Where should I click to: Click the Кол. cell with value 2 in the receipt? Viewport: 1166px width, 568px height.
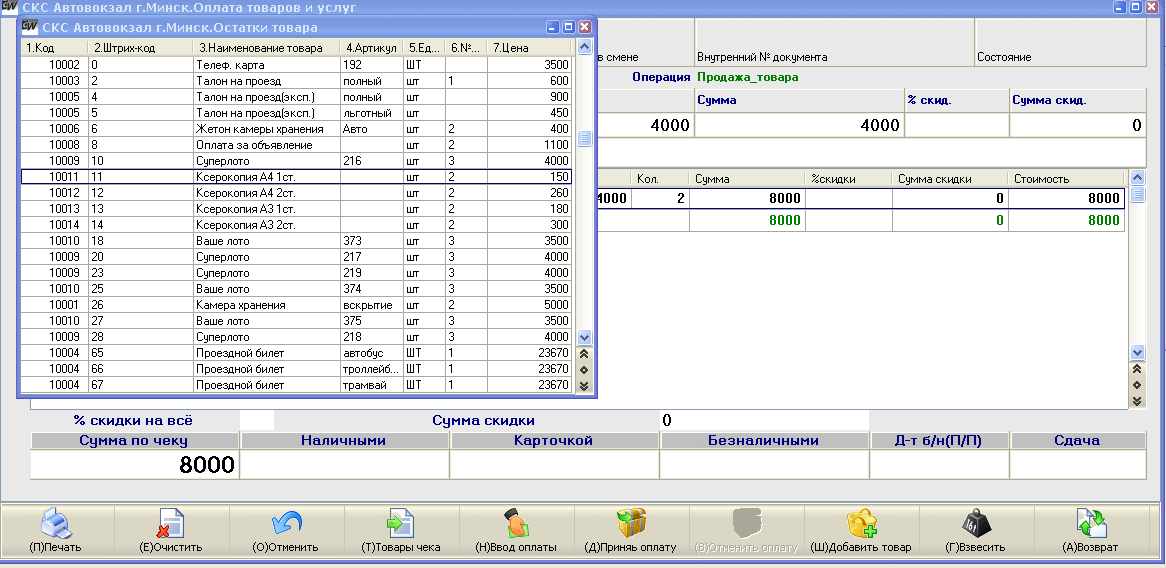[660, 199]
